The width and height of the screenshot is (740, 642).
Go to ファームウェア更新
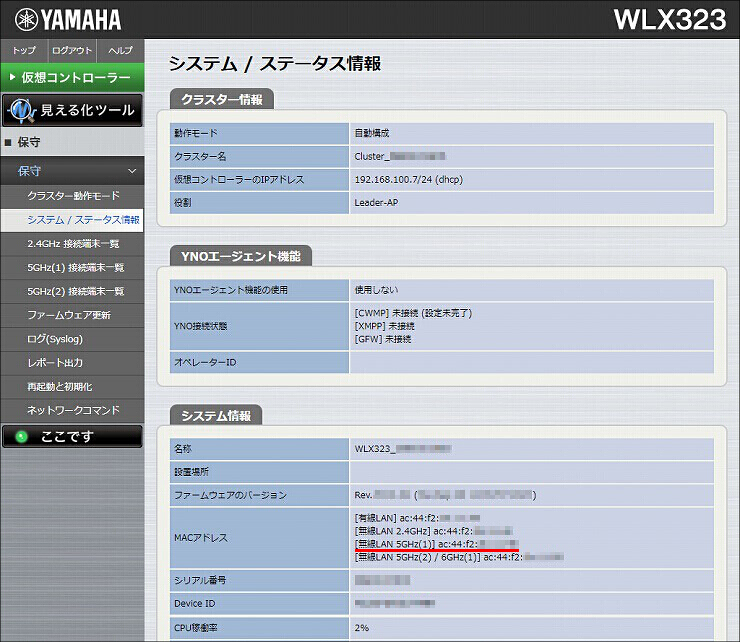click(x=72, y=315)
